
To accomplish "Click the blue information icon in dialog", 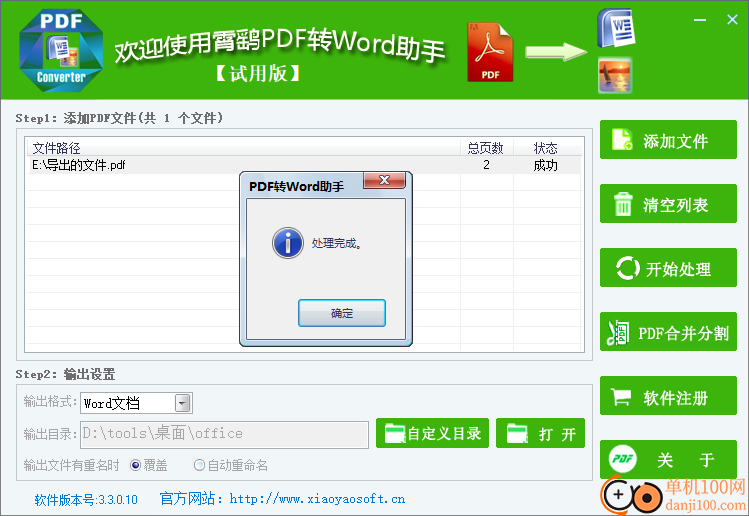I will (x=288, y=243).
